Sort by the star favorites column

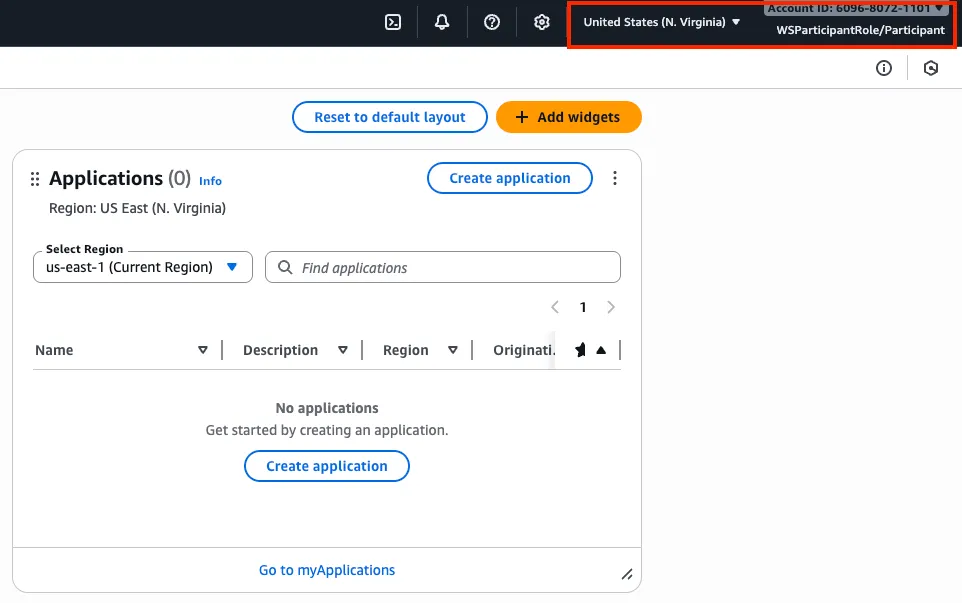(x=589, y=350)
